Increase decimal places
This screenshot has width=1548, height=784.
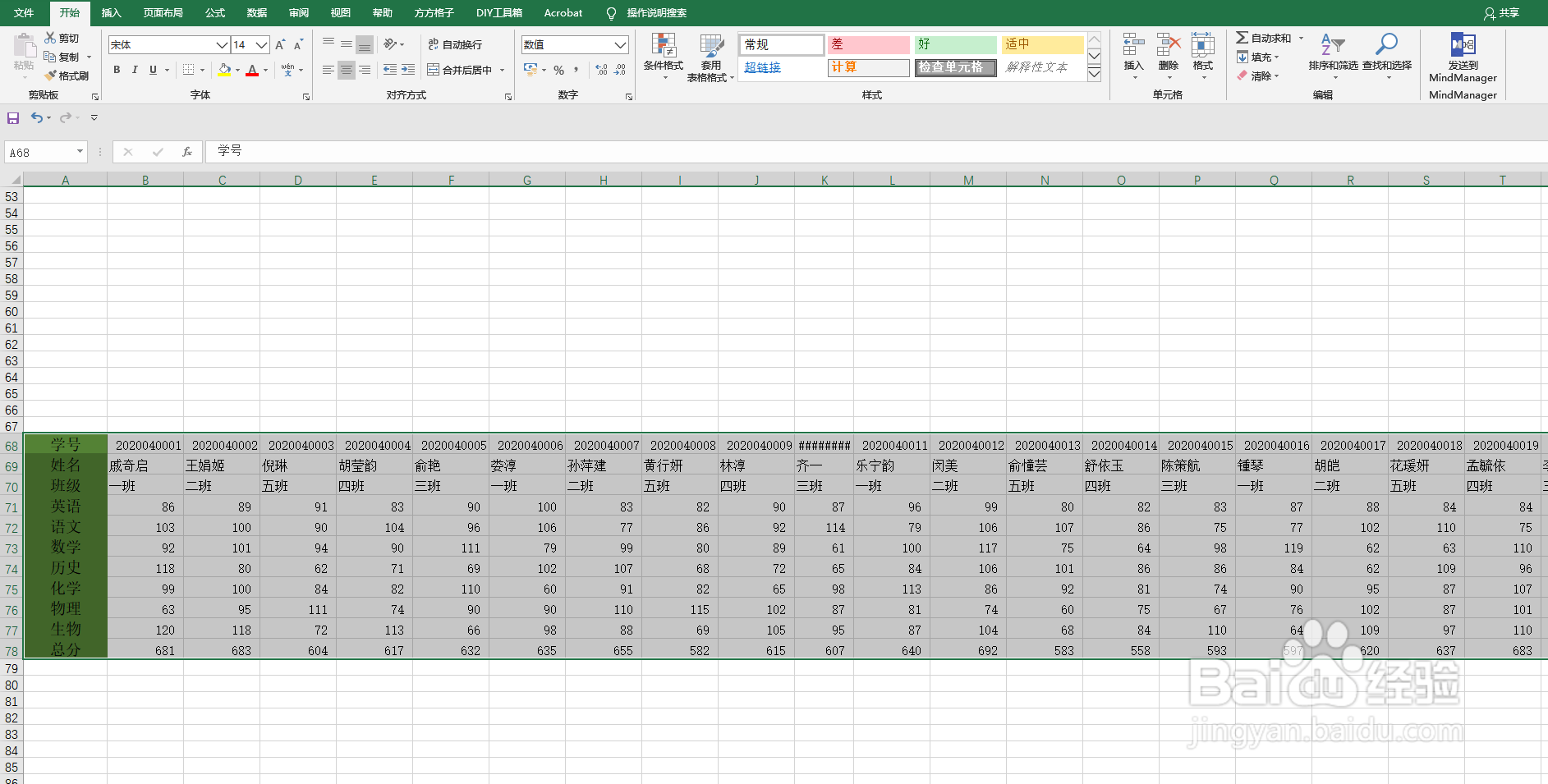pos(602,70)
